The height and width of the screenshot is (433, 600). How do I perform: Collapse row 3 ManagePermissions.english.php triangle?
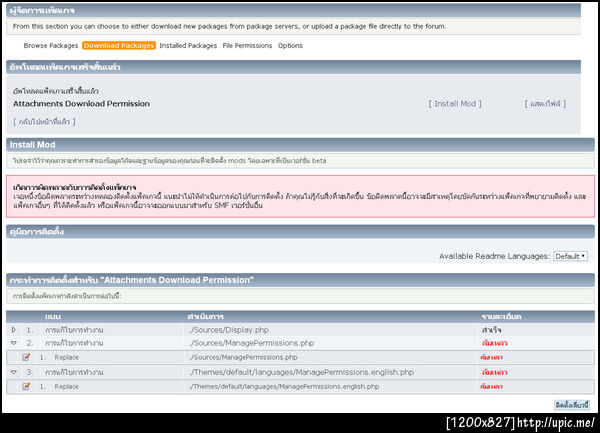tap(14, 372)
